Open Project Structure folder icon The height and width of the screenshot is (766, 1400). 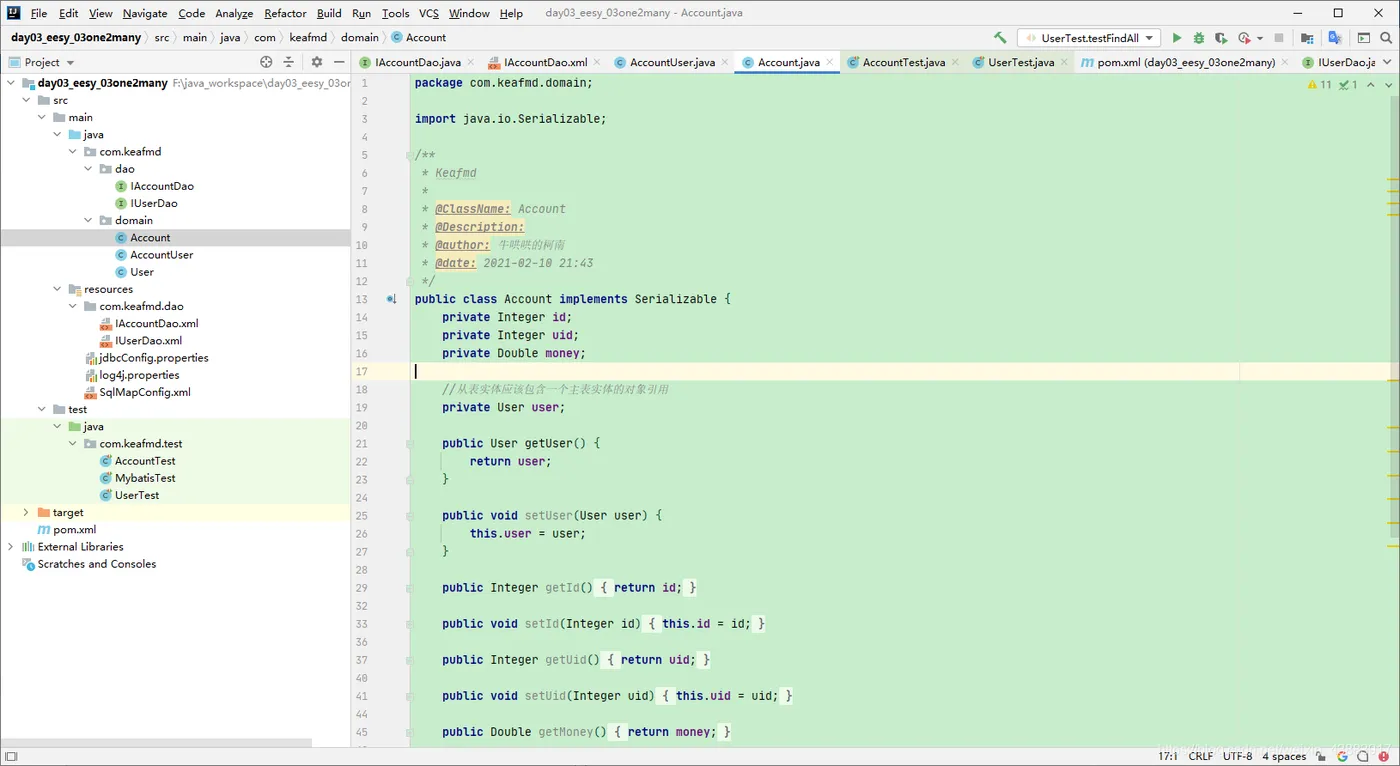coord(1307,38)
